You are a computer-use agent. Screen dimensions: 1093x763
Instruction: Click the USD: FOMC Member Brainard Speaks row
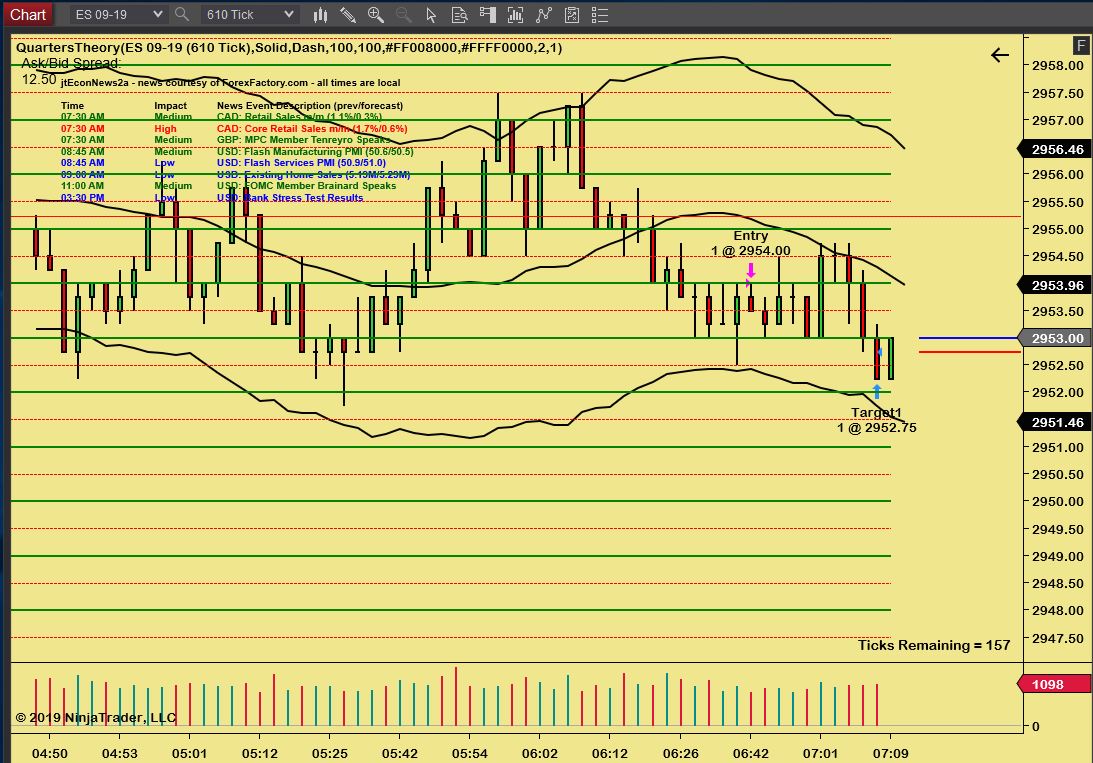coord(229,186)
